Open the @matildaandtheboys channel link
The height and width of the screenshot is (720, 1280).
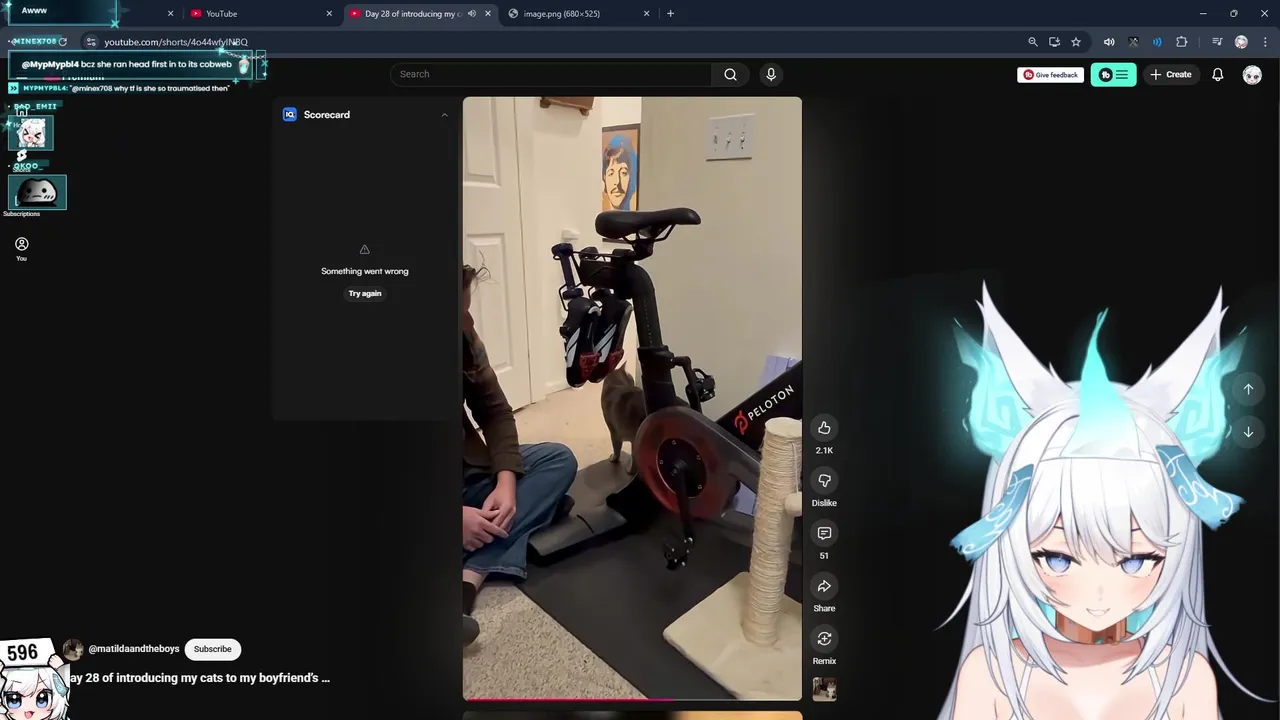tap(133, 649)
